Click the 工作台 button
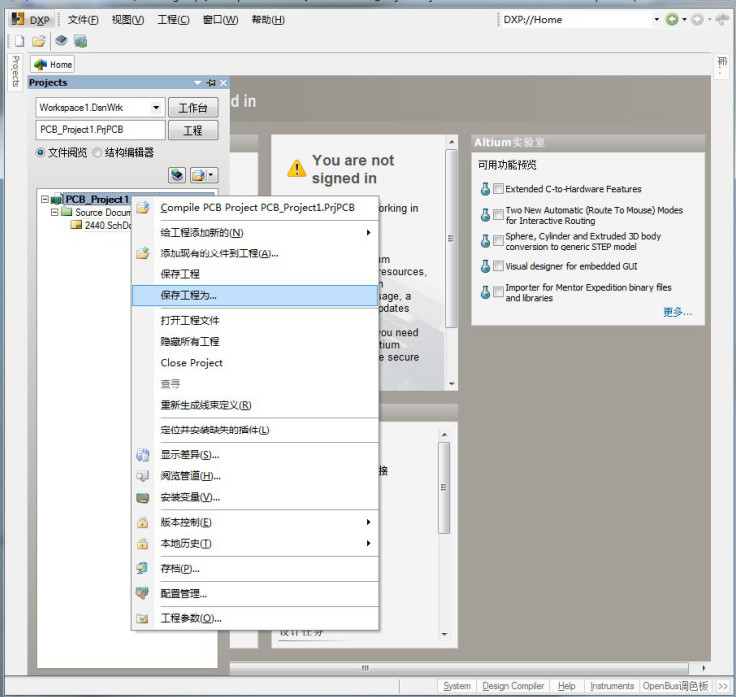Image resolution: width=736 pixels, height=697 pixels. (x=193, y=108)
